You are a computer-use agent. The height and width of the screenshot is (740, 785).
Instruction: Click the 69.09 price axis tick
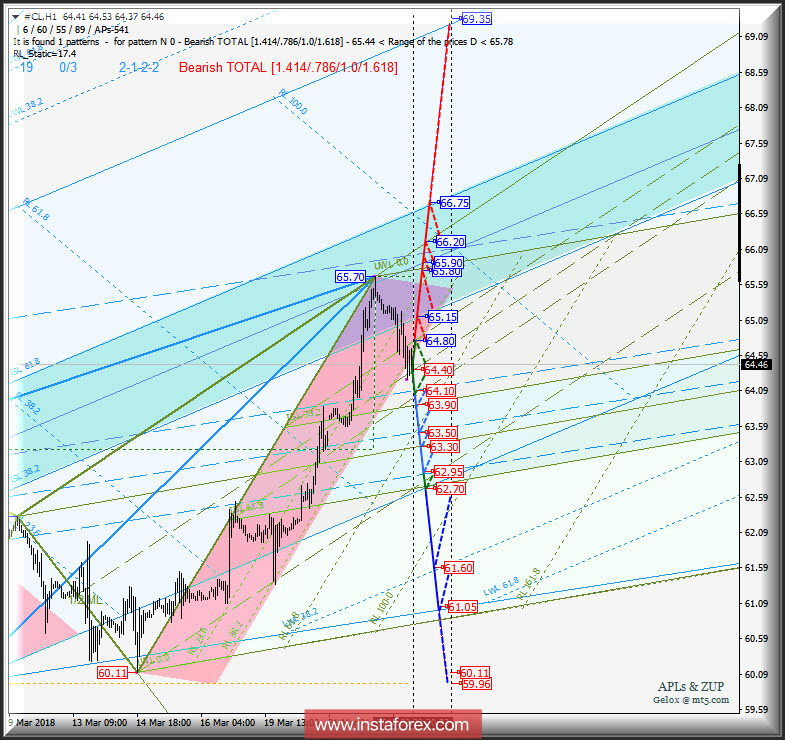tap(756, 37)
